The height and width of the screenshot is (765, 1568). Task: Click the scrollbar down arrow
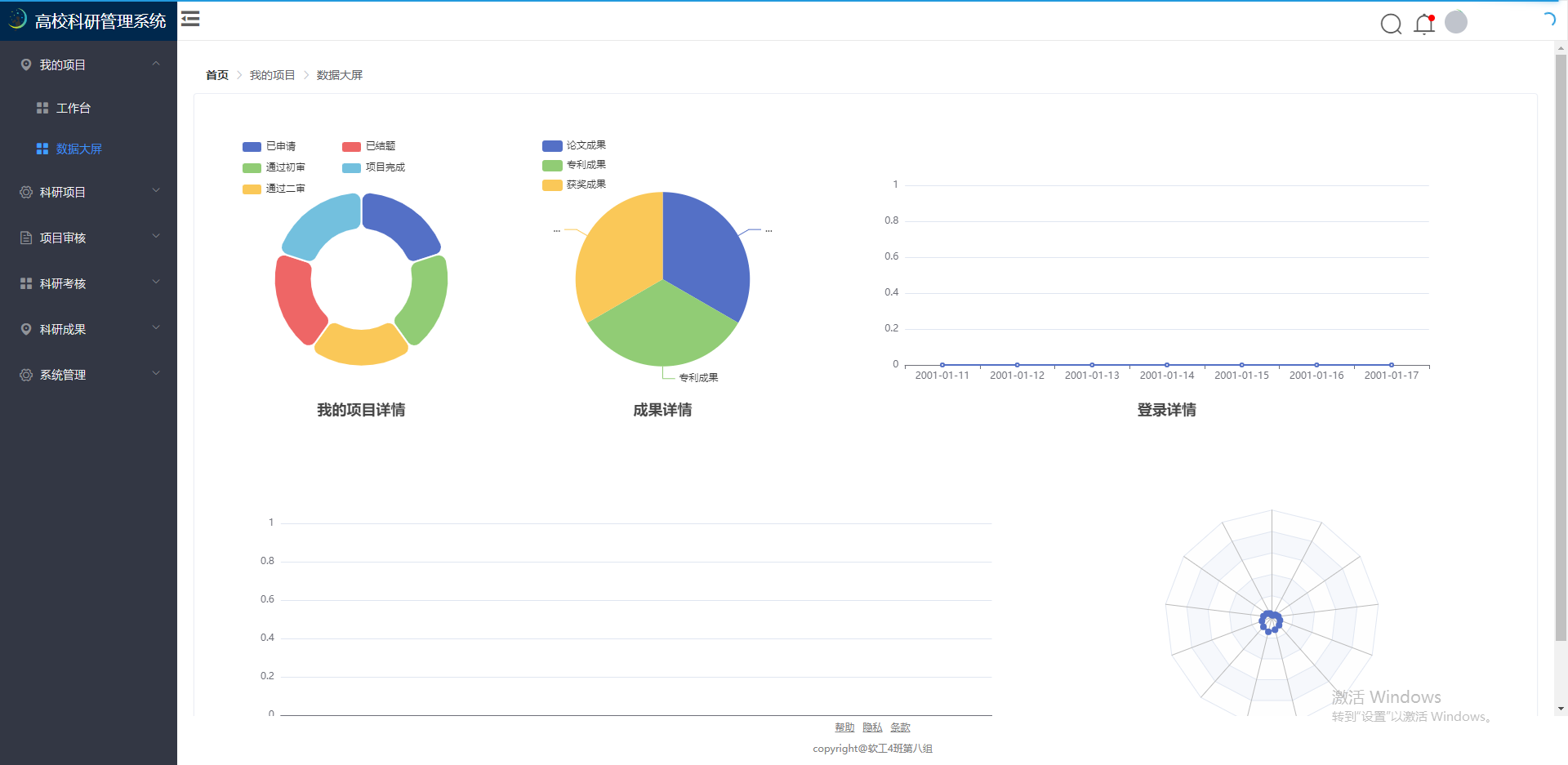(x=1561, y=709)
